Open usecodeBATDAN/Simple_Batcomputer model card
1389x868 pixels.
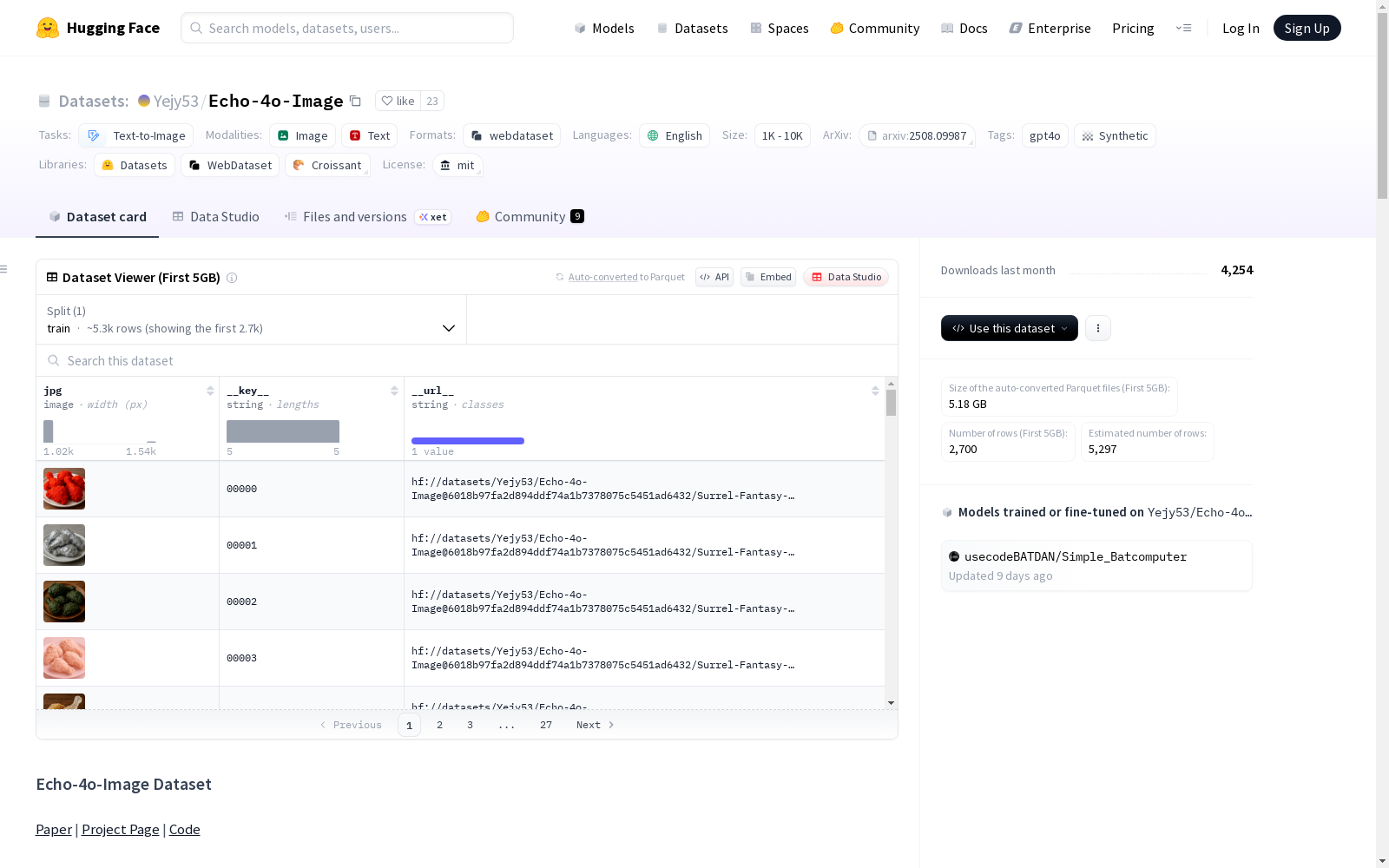click(1096, 565)
